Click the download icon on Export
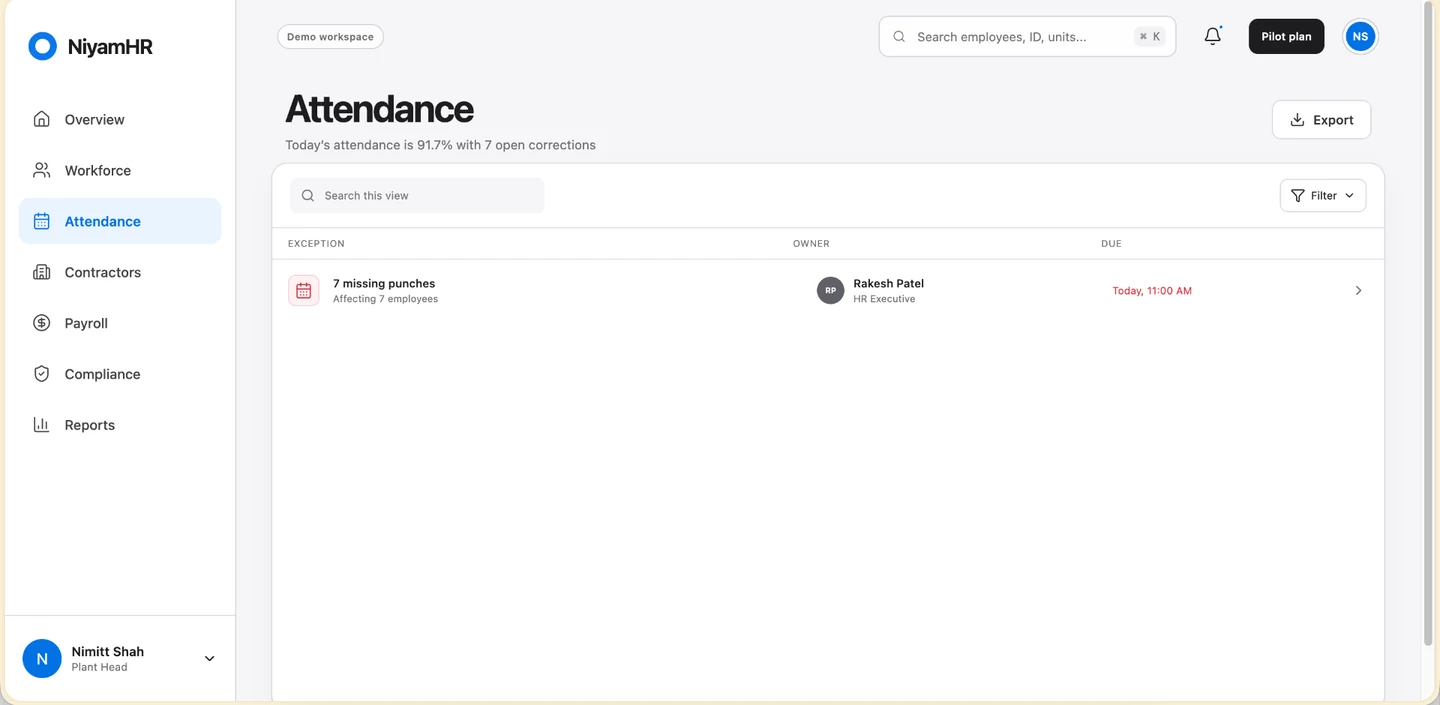1440x705 pixels. pos(1297,120)
